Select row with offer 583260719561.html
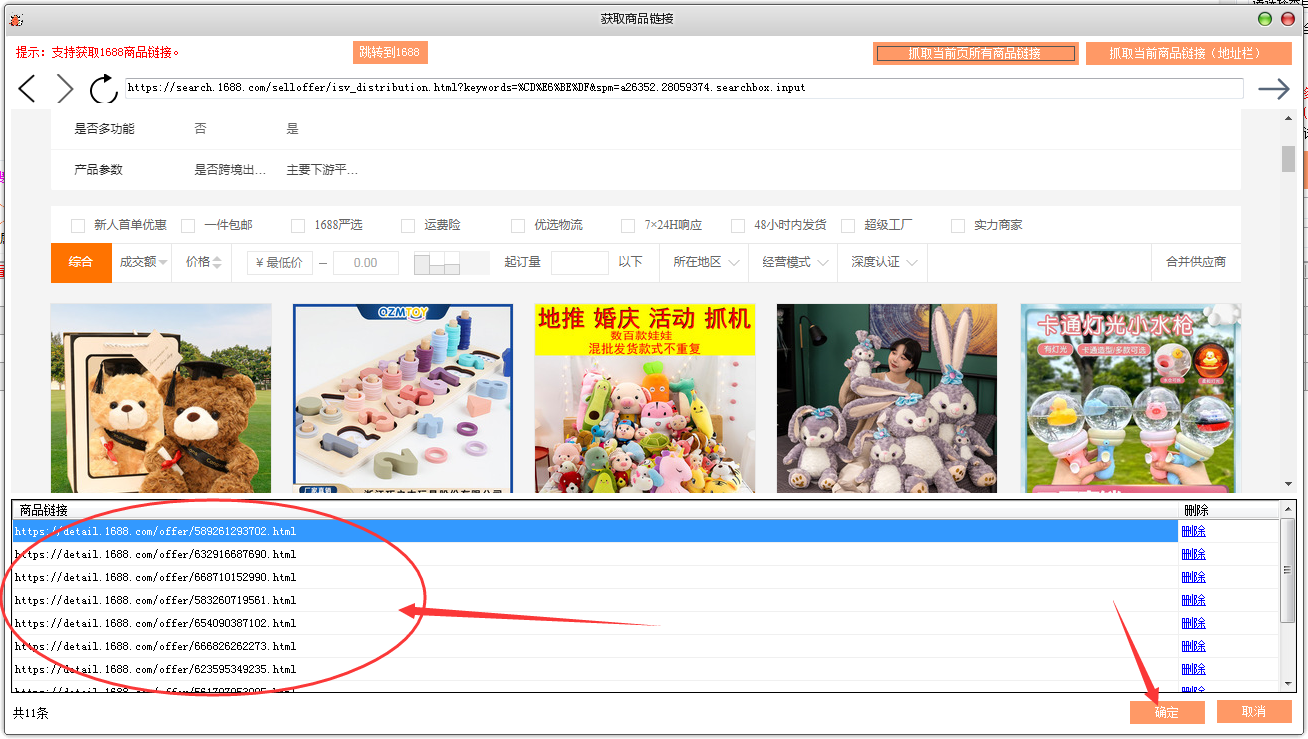 pyautogui.click(x=595, y=600)
